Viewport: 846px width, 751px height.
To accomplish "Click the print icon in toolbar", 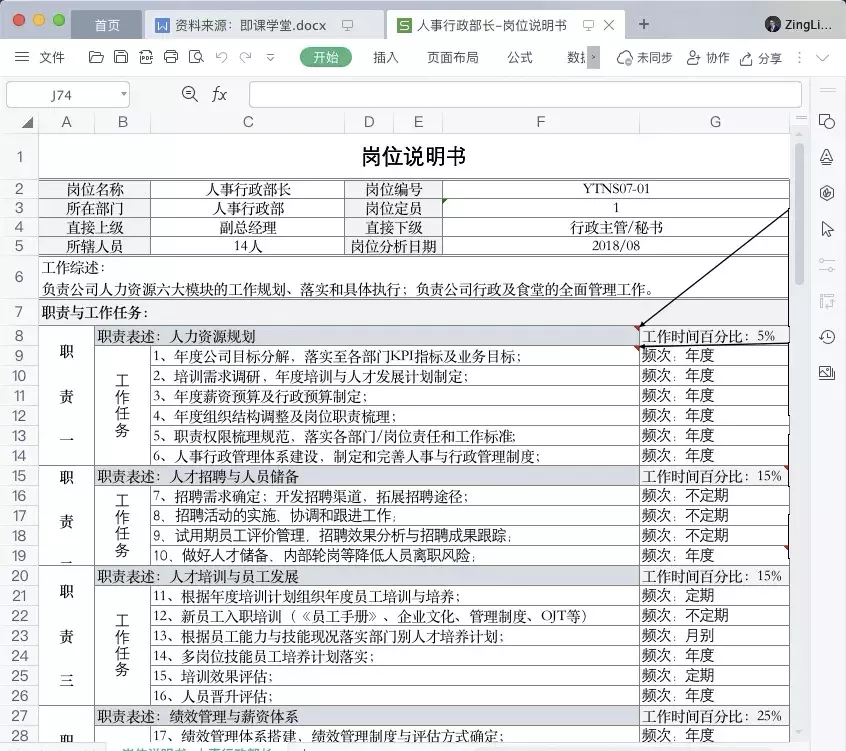I will coord(171,58).
